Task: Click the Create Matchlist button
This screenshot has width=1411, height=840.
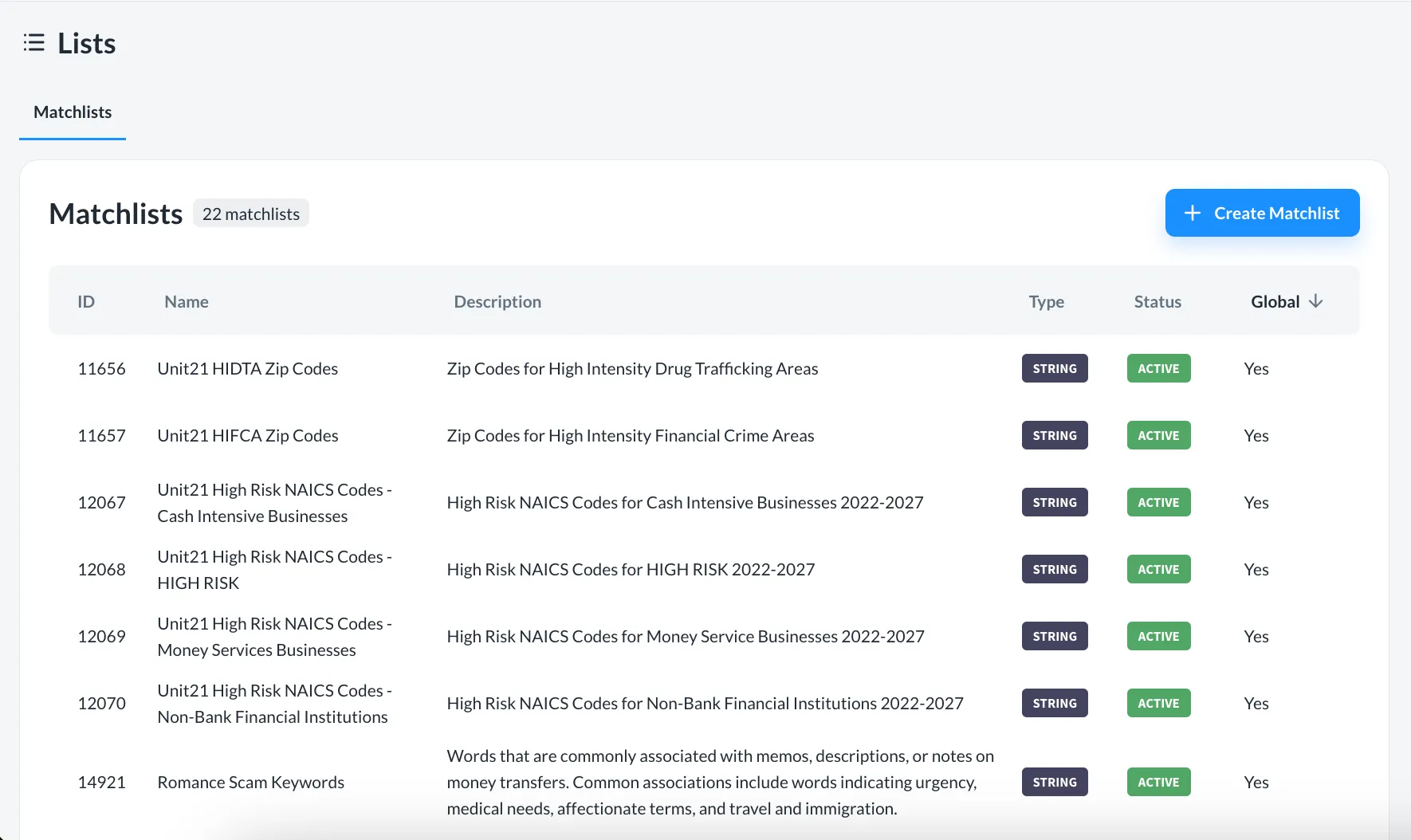Action: [x=1262, y=213]
